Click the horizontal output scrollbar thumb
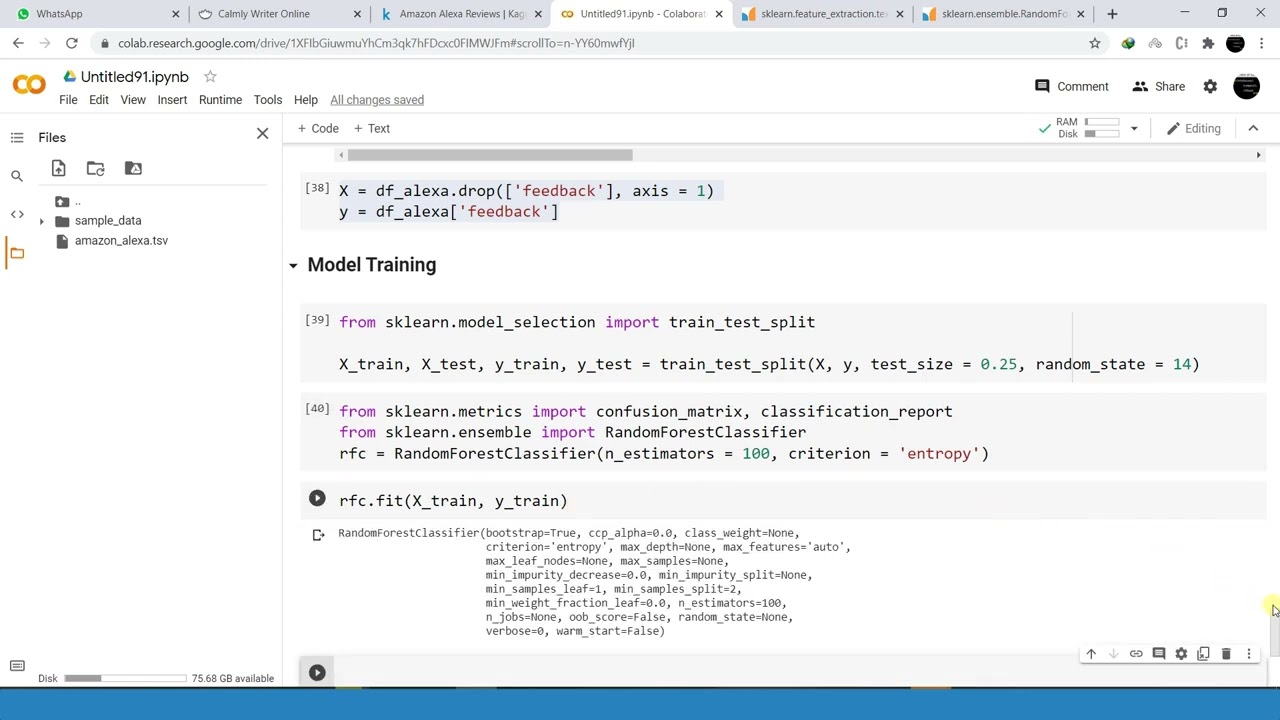The height and width of the screenshot is (720, 1280). click(x=490, y=155)
